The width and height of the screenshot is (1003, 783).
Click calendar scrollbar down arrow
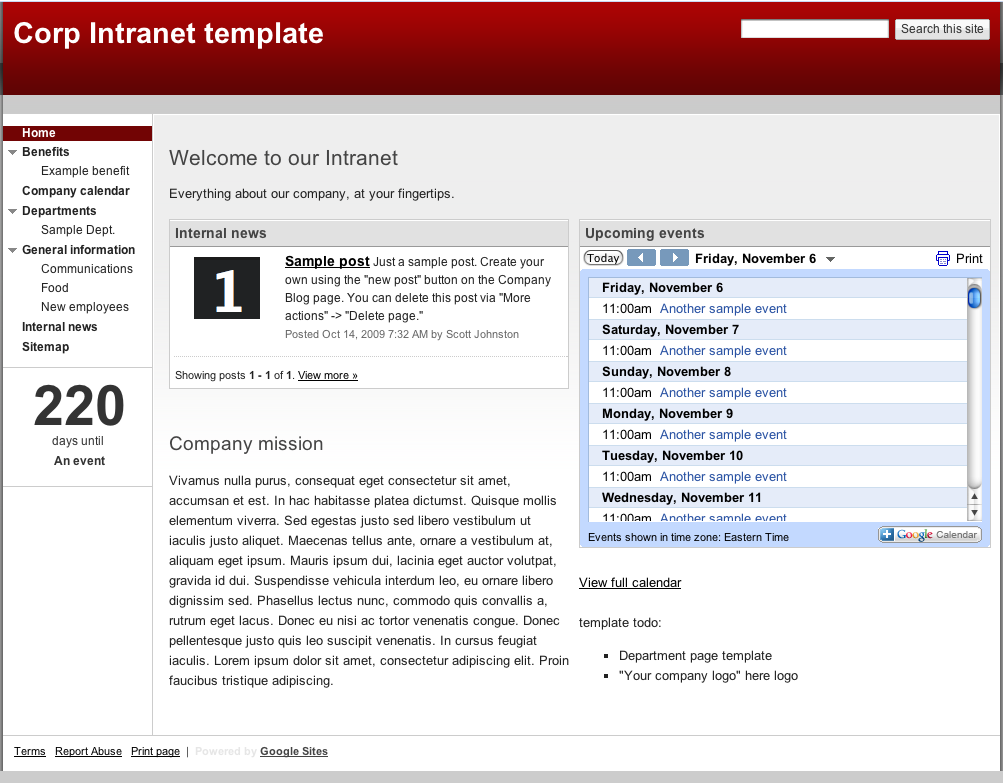[975, 512]
